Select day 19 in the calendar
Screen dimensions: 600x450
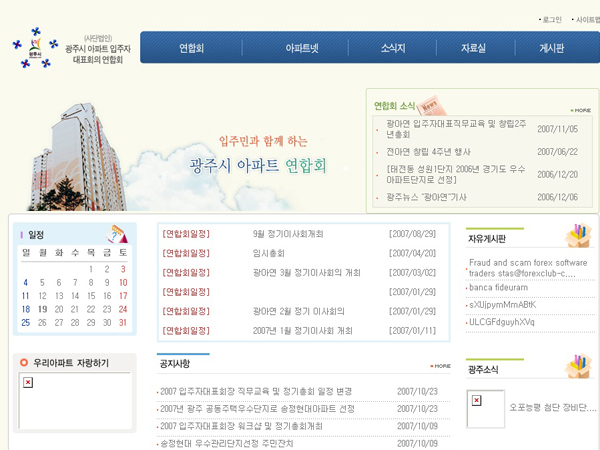[42, 309]
